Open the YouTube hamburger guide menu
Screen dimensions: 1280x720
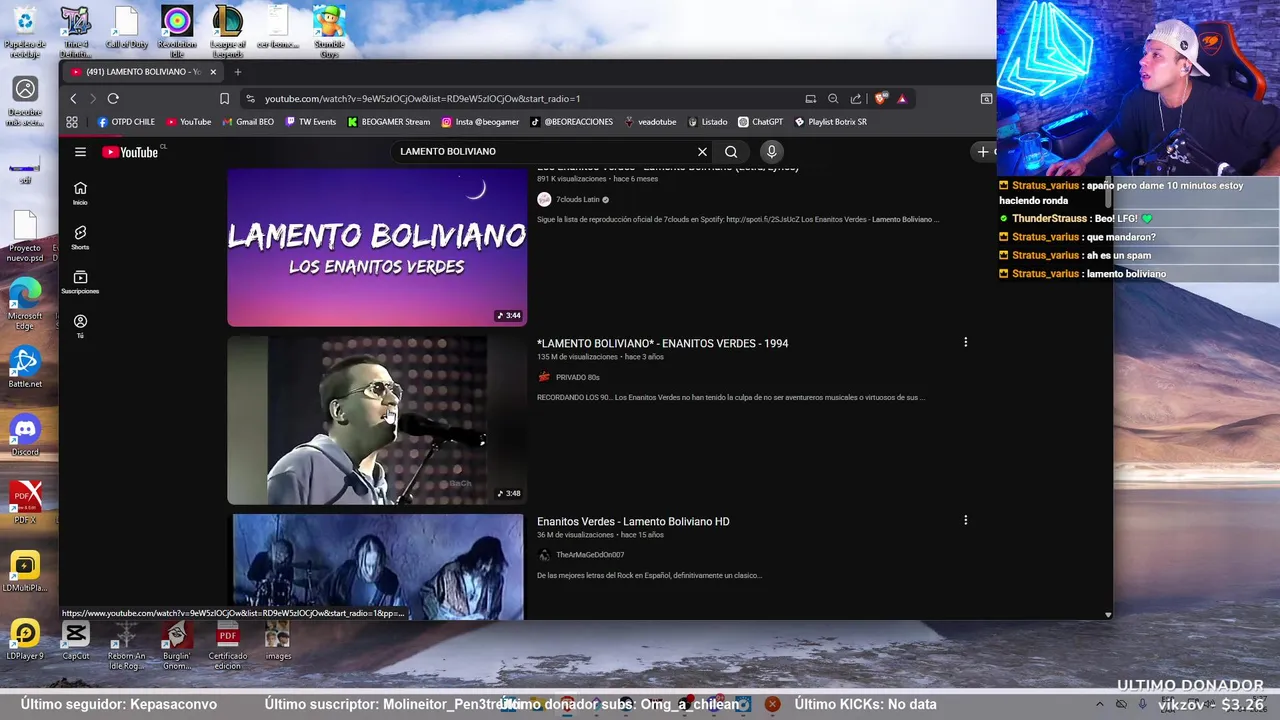(x=80, y=152)
